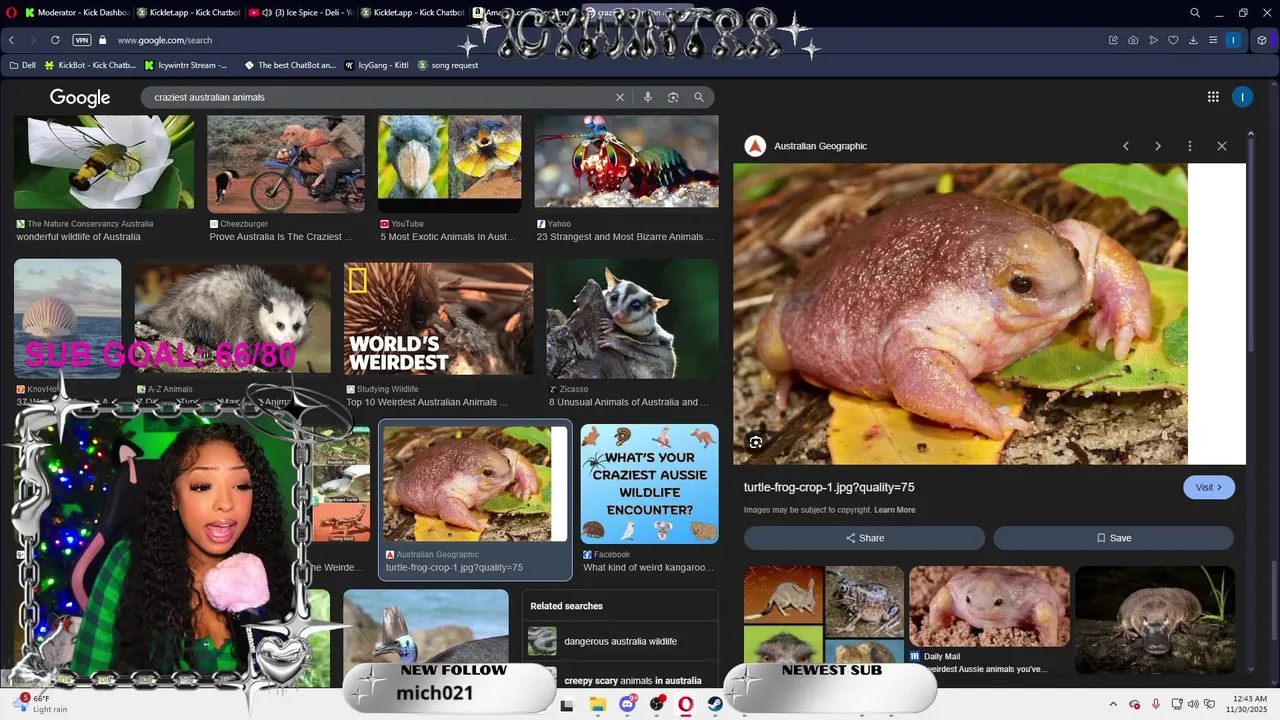
Task: Open the song request bookmark
Action: click(447, 65)
